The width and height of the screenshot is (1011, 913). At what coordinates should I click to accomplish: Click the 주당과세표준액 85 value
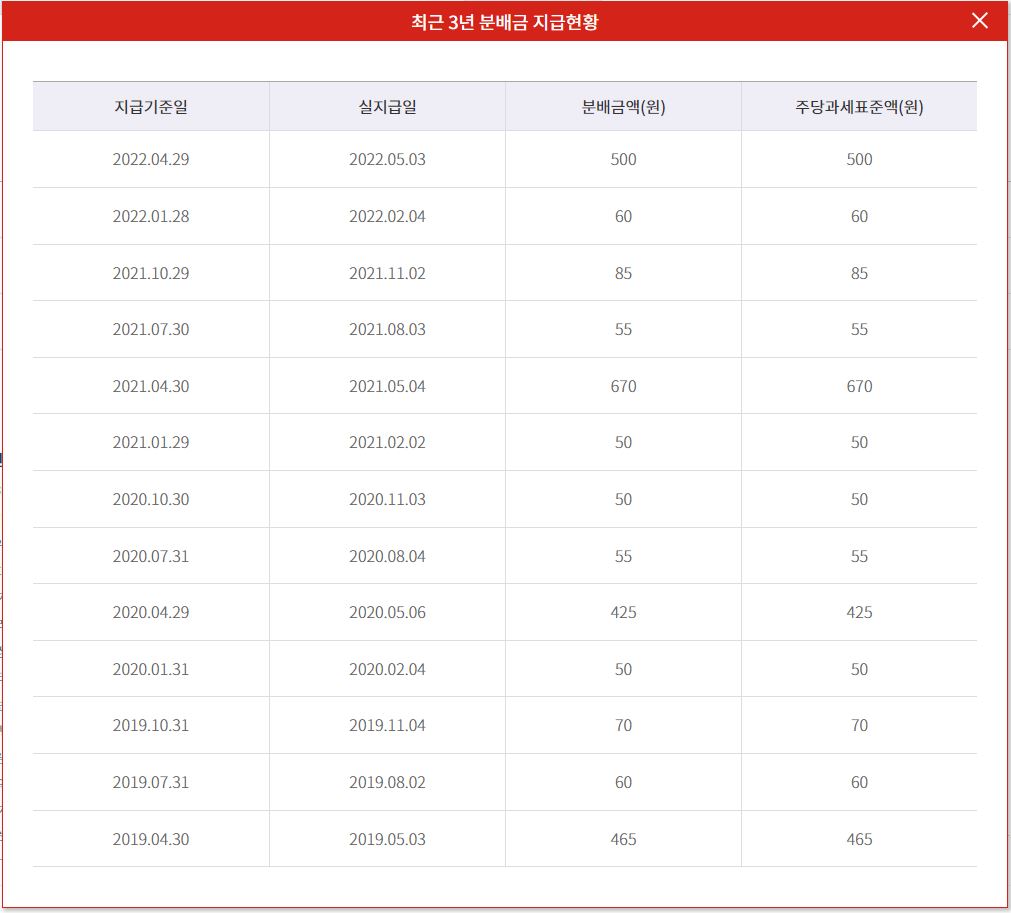click(859, 273)
